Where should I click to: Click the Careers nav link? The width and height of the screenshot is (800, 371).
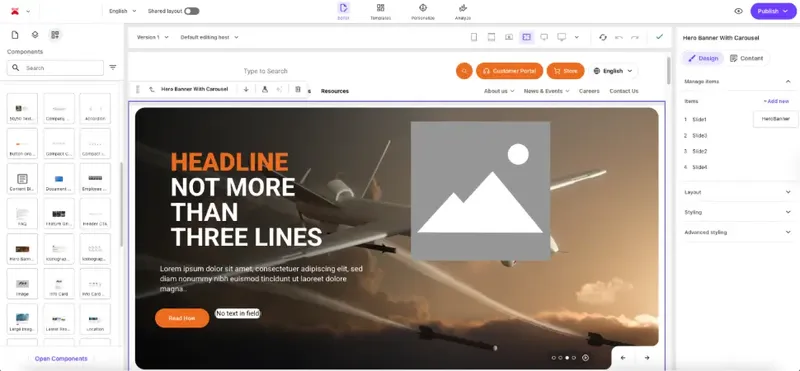(589, 91)
